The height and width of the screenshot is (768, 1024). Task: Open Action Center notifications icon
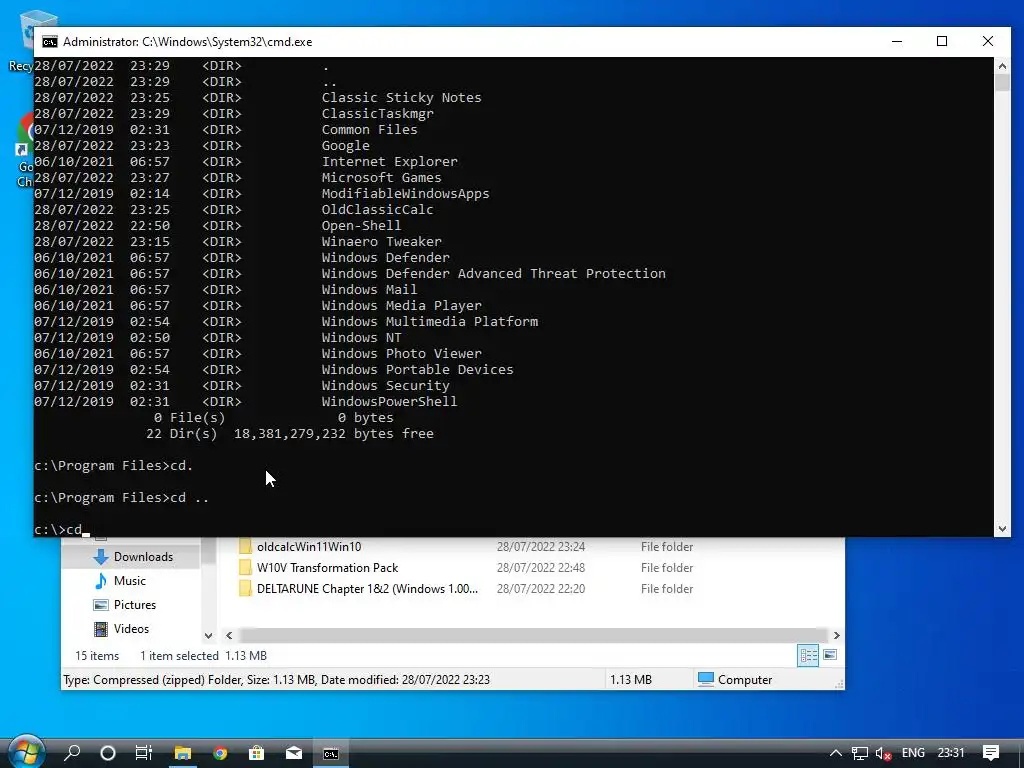(x=991, y=753)
